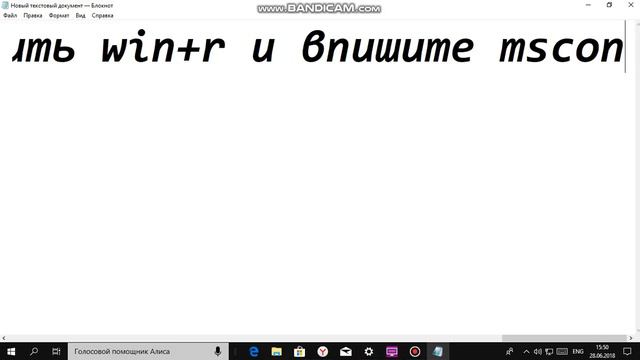640x360 pixels.
Task: Click the word "mscon" in the text
Action: tap(561, 49)
